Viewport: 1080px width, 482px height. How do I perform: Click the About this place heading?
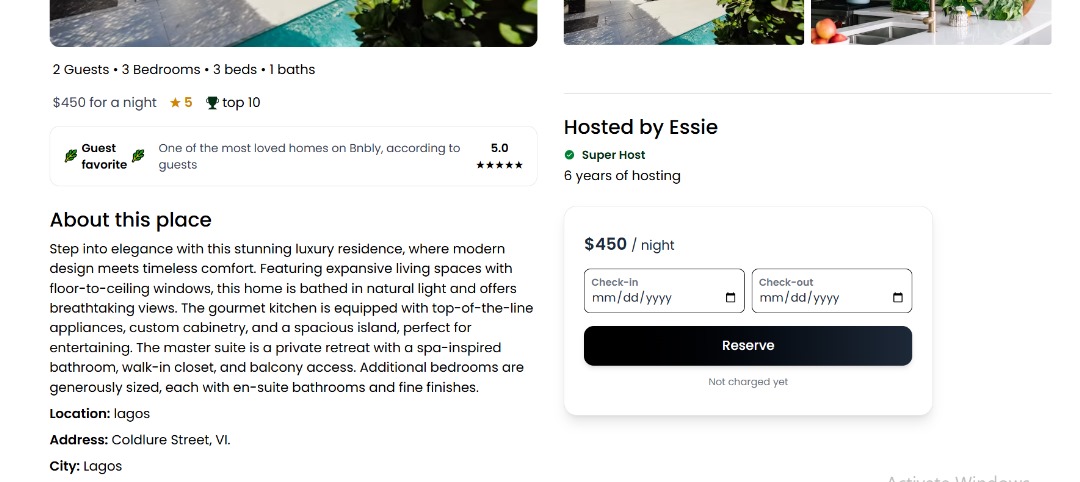coord(130,220)
